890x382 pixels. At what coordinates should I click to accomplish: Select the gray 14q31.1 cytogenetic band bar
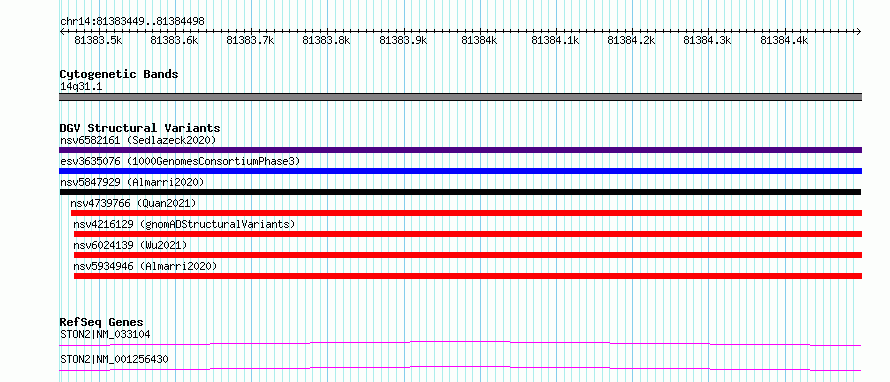point(460,97)
